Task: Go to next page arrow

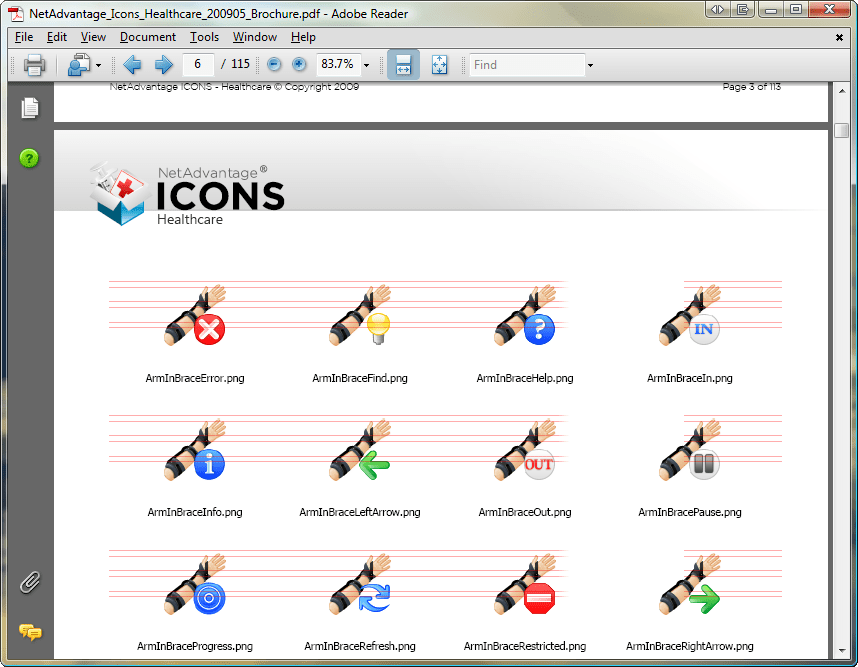Action: click(164, 65)
